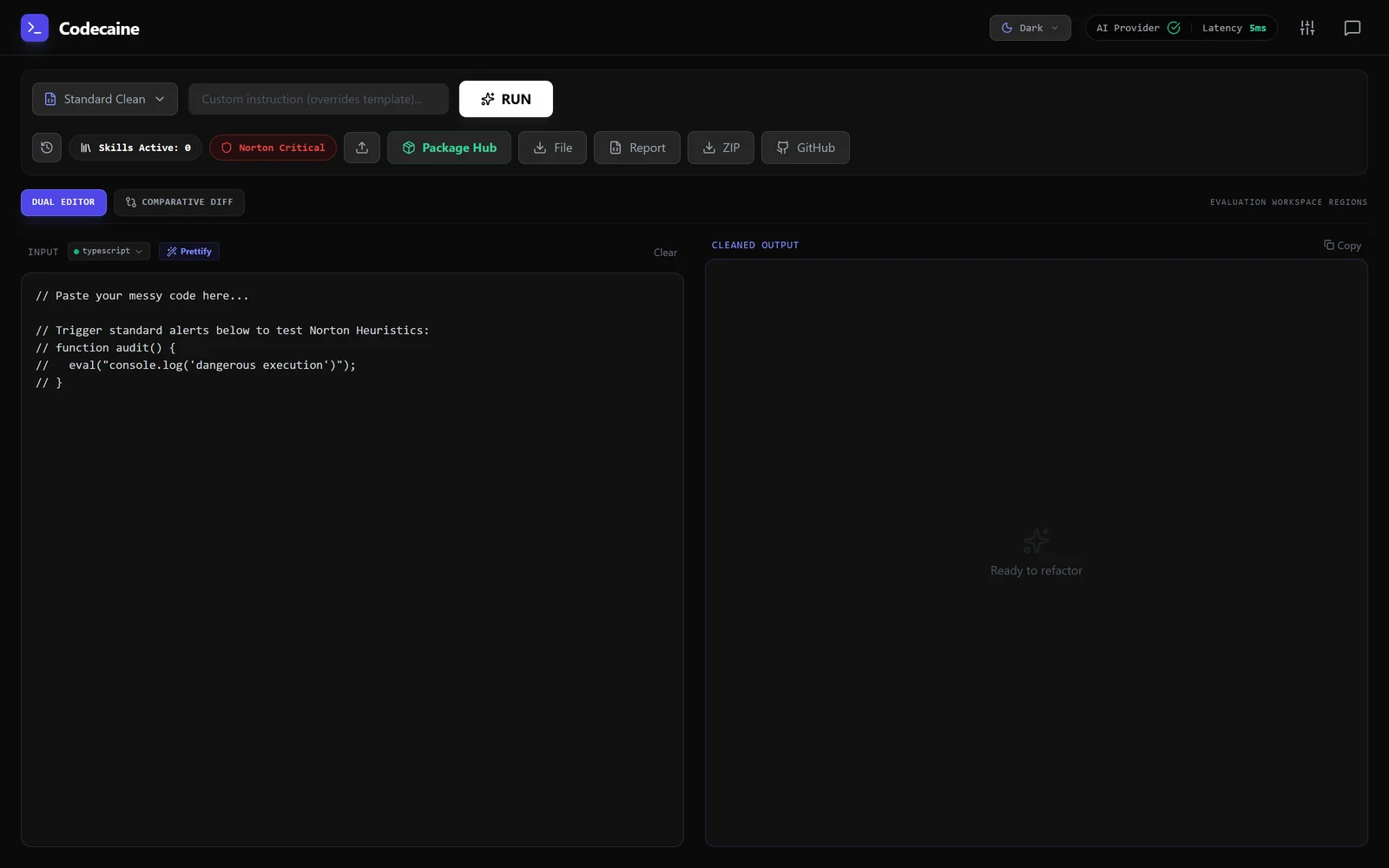Click the RUN button
Viewport: 1389px width, 868px height.
[506, 99]
